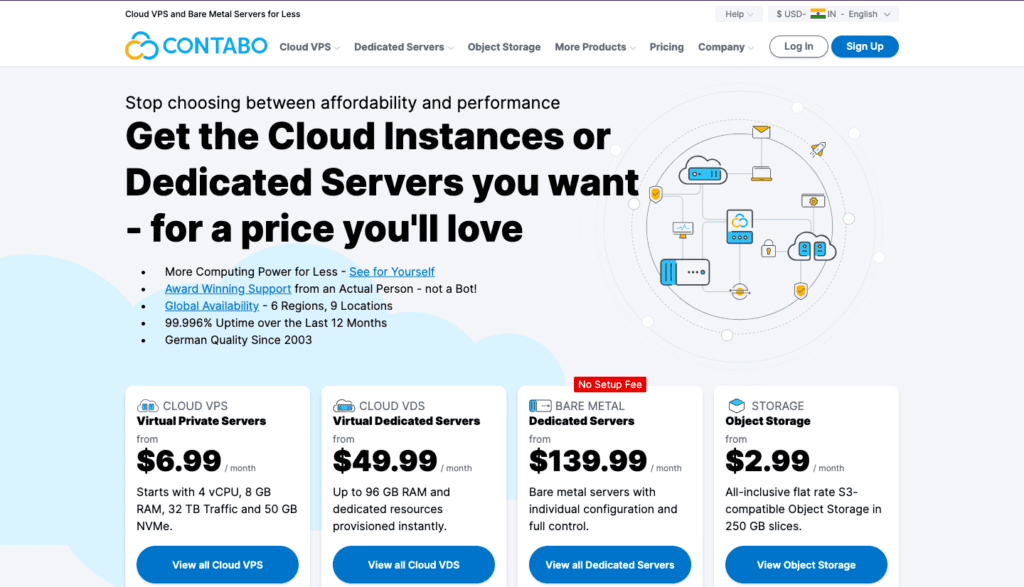Click View all Dedicated Servers button
The width and height of the screenshot is (1024, 587).
point(610,565)
